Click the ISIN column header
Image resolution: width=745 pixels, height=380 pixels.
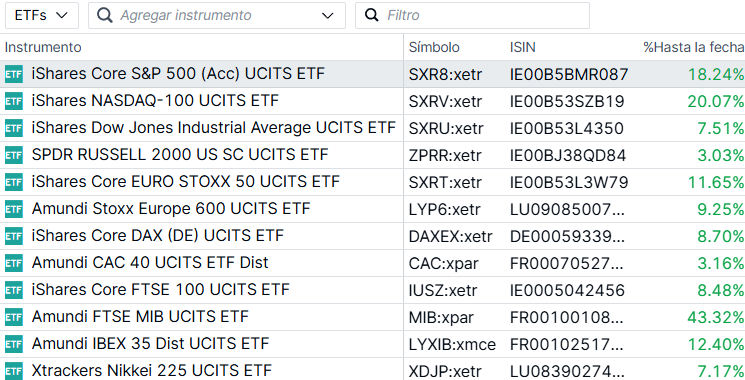523,47
